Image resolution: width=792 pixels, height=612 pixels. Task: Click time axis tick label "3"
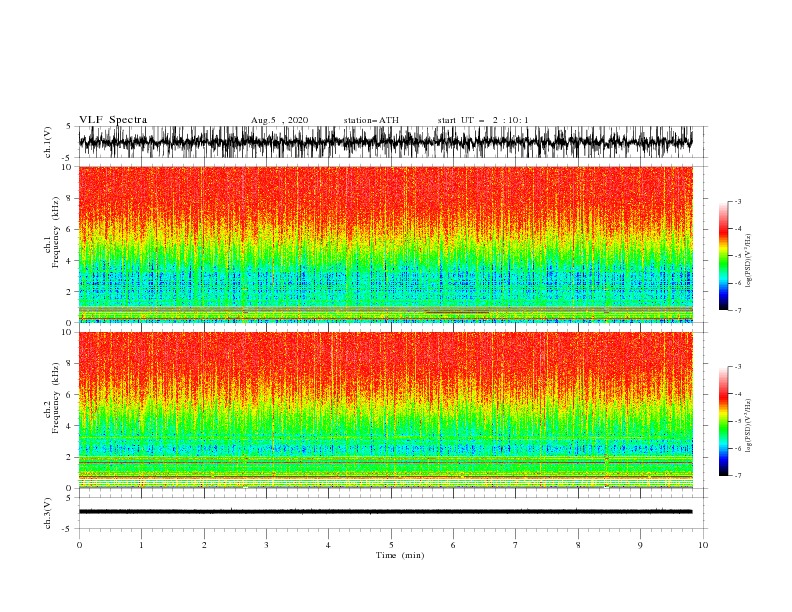266,545
